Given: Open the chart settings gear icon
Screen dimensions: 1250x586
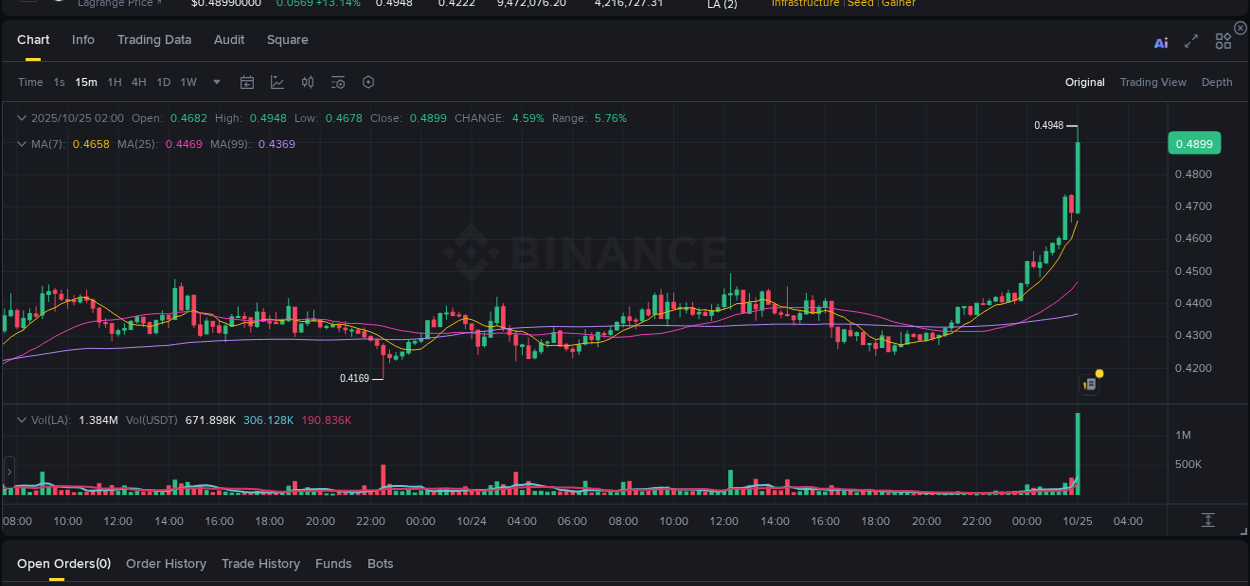Looking at the screenshot, I should [x=368, y=82].
